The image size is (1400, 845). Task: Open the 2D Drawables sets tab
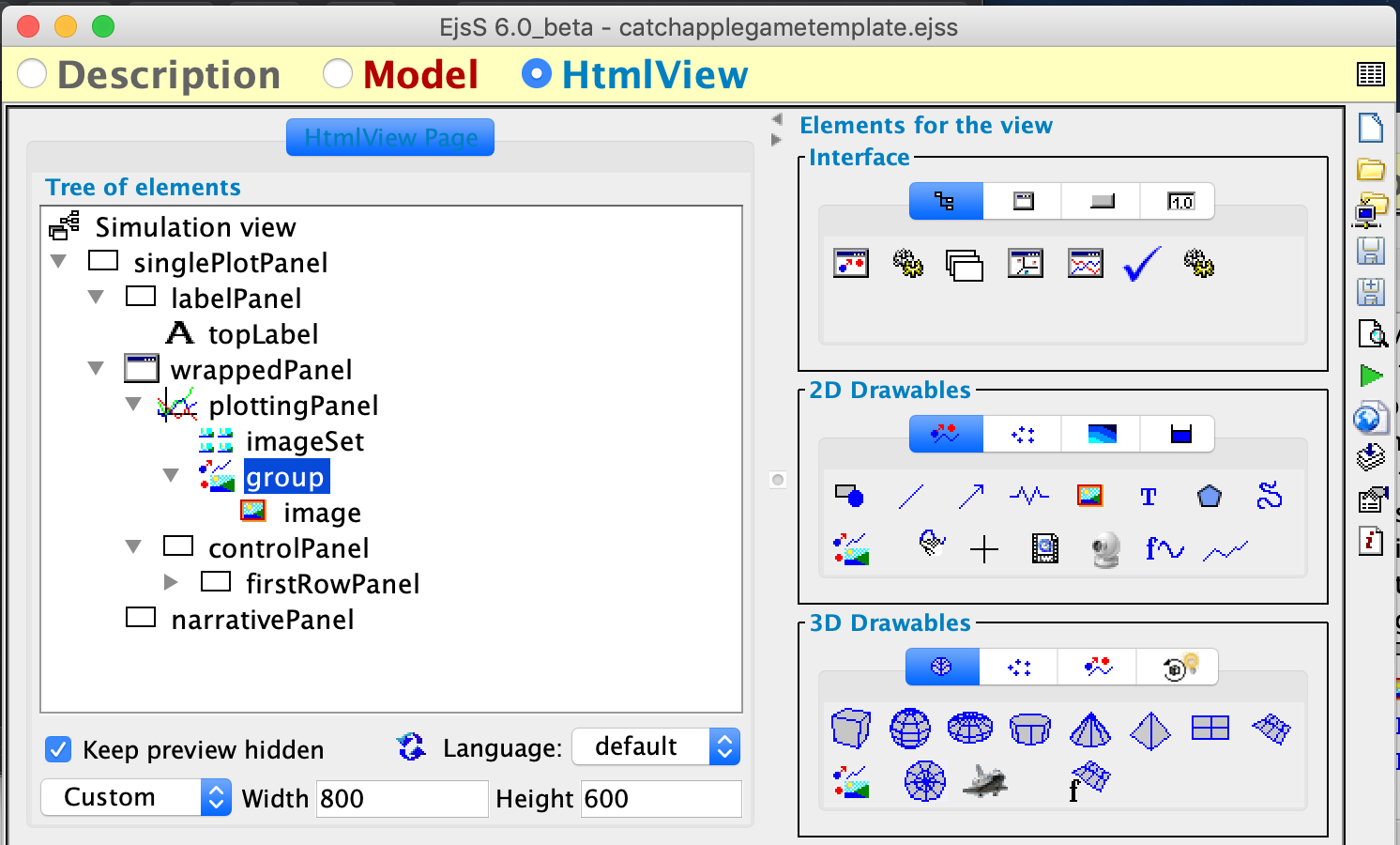point(1024,434)
